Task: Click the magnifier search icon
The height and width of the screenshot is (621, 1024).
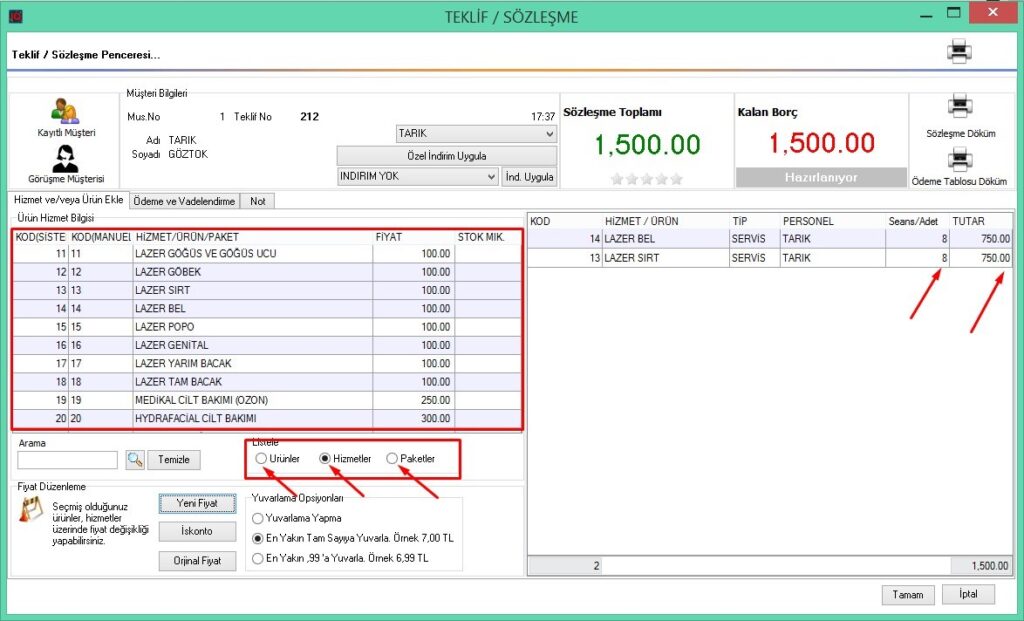Action: point(135,460)
